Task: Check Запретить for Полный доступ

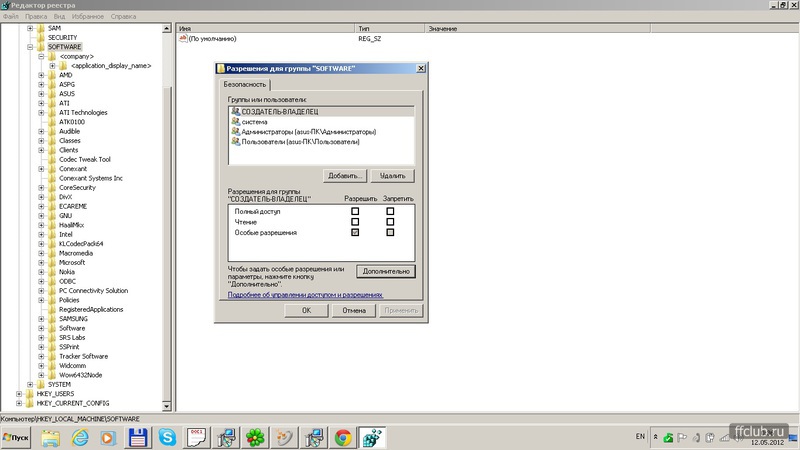Action: 390,211
